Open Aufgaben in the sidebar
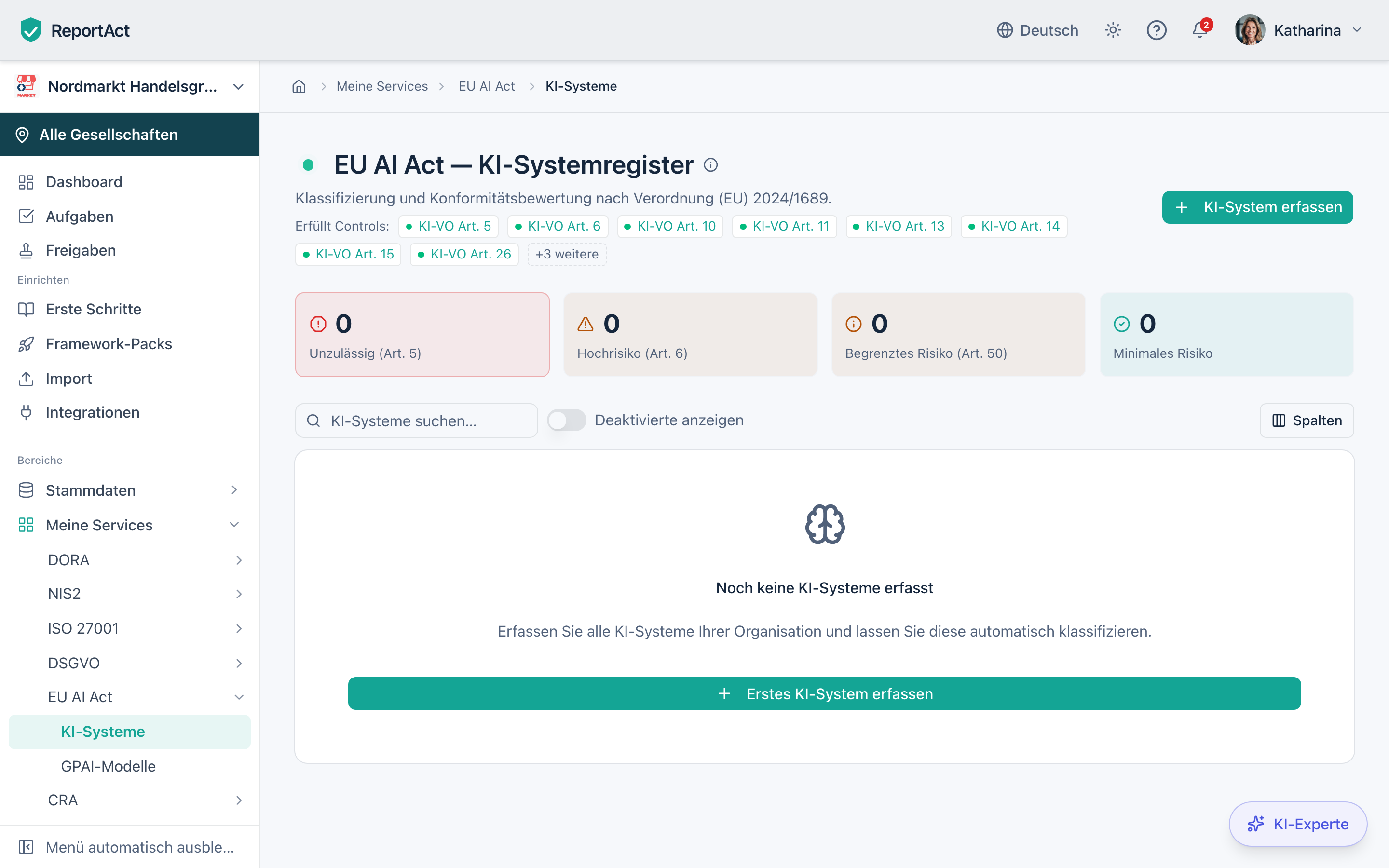The height and width of the screenshot is (868, 1389). tap(130, 217)
